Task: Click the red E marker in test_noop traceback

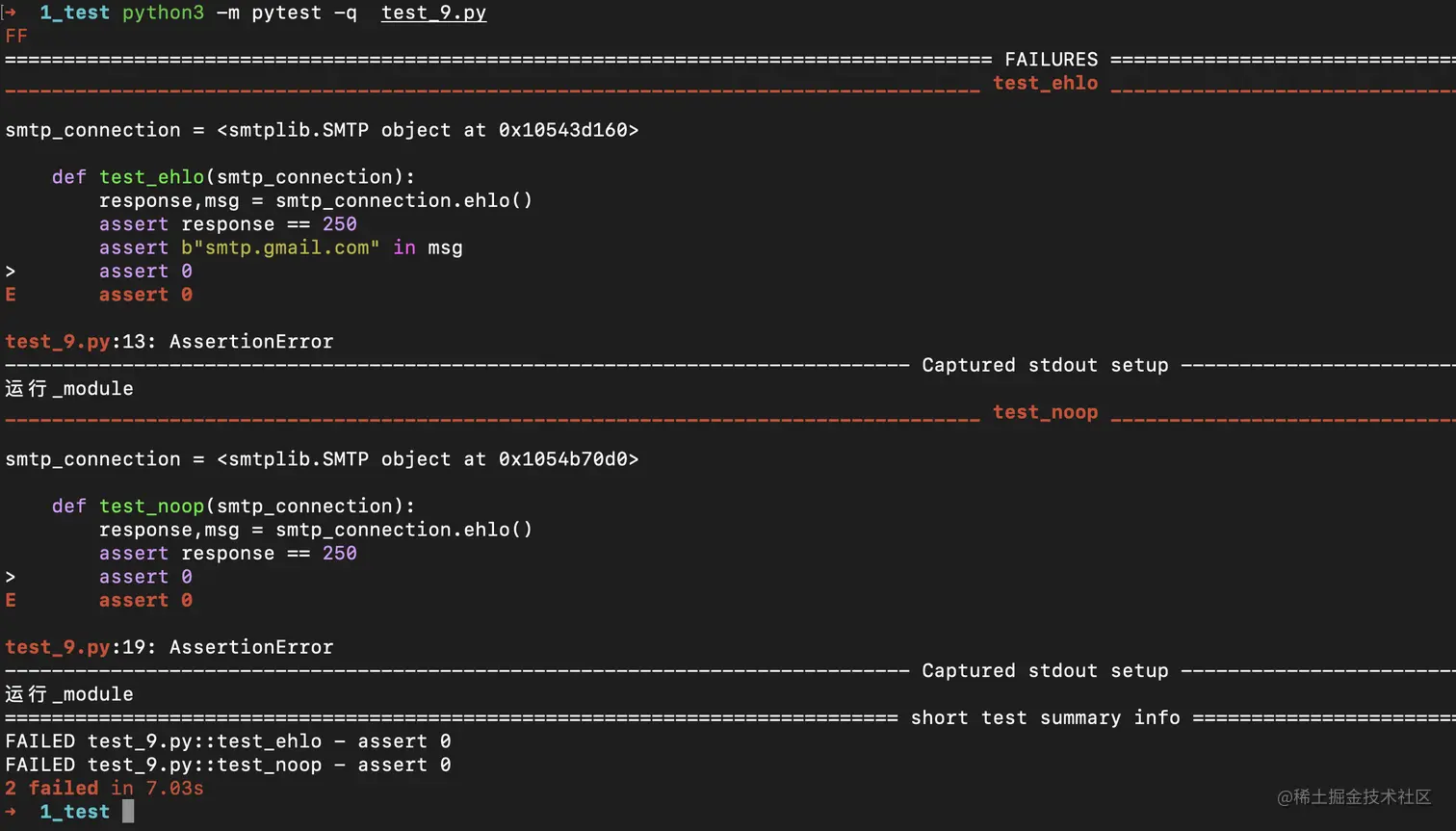Action: click(11, 601)
